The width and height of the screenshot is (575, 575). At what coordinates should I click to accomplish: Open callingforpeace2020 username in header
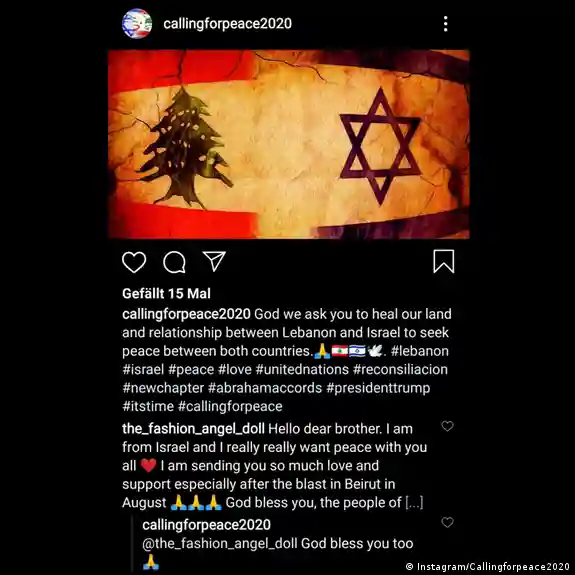tap(227, 24)
